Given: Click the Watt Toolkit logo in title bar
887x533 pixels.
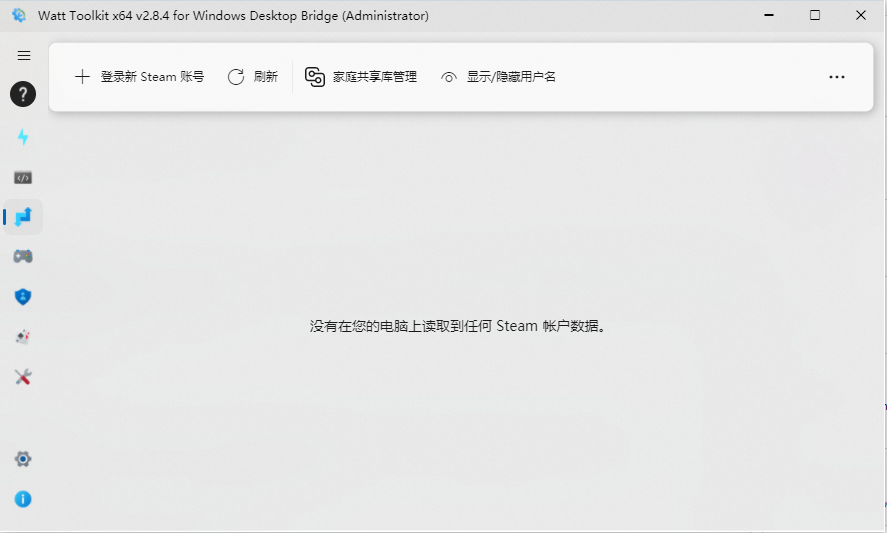Looking at the screenshot, I should tap(19, 15).
